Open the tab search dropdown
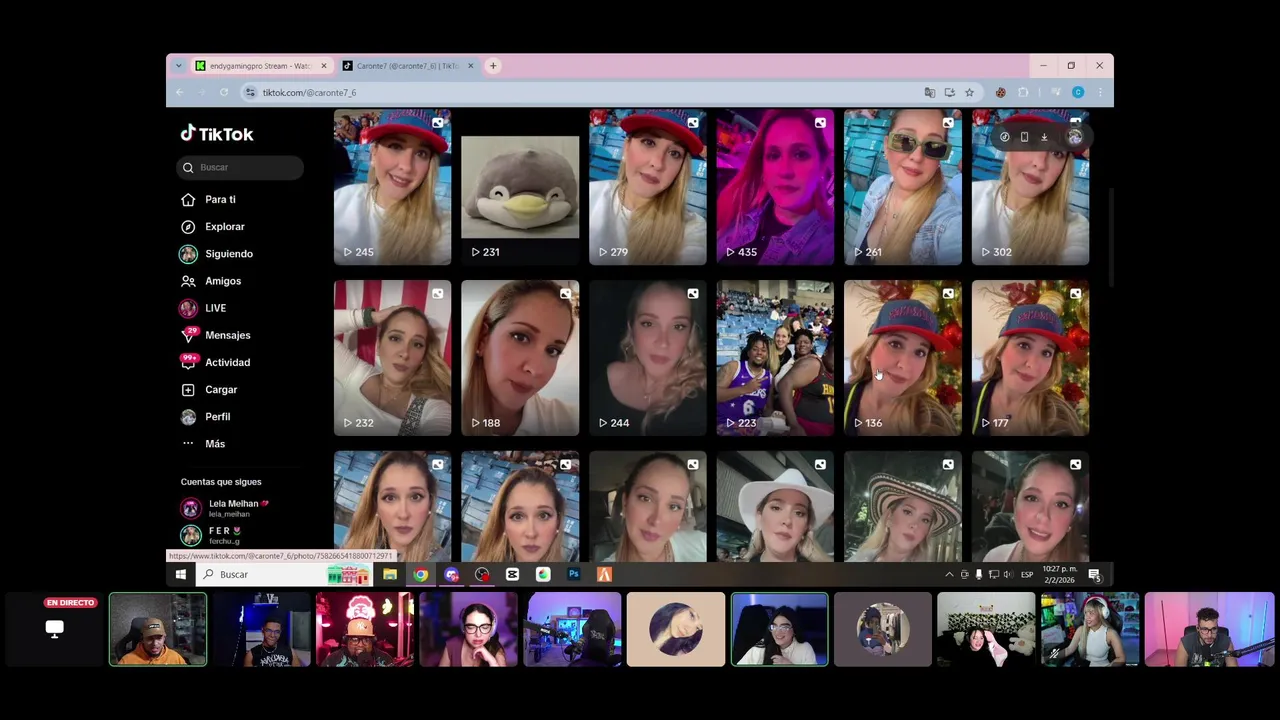This screenshot has height=720, width=1280. [179, 66]
